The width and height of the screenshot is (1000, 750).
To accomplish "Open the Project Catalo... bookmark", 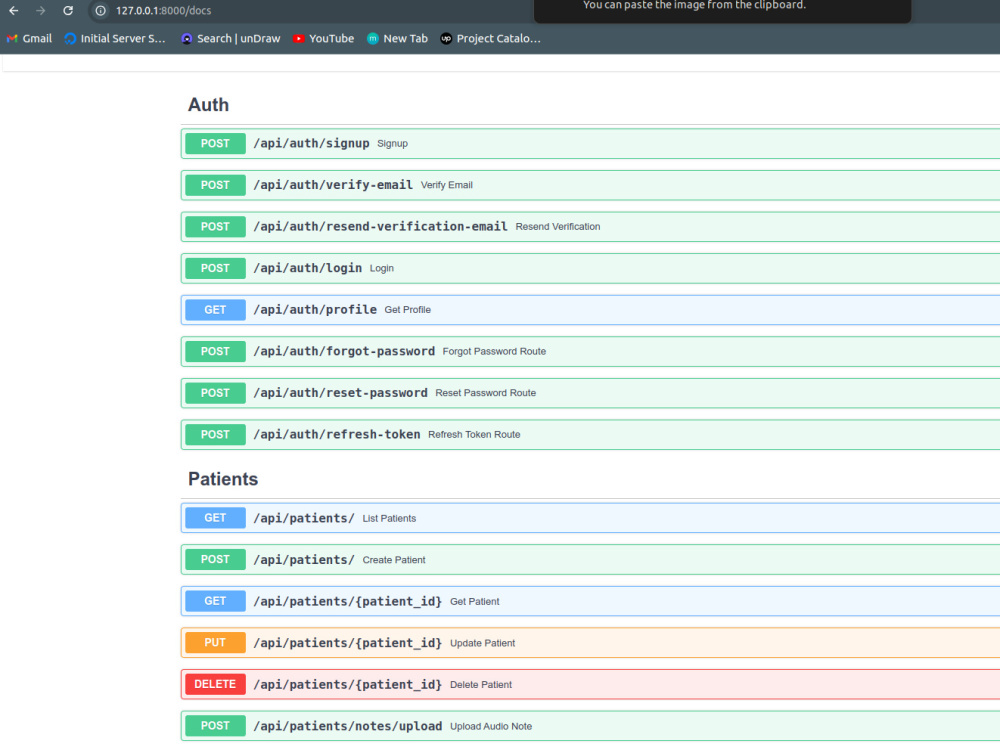I will [x=490, y=38].
